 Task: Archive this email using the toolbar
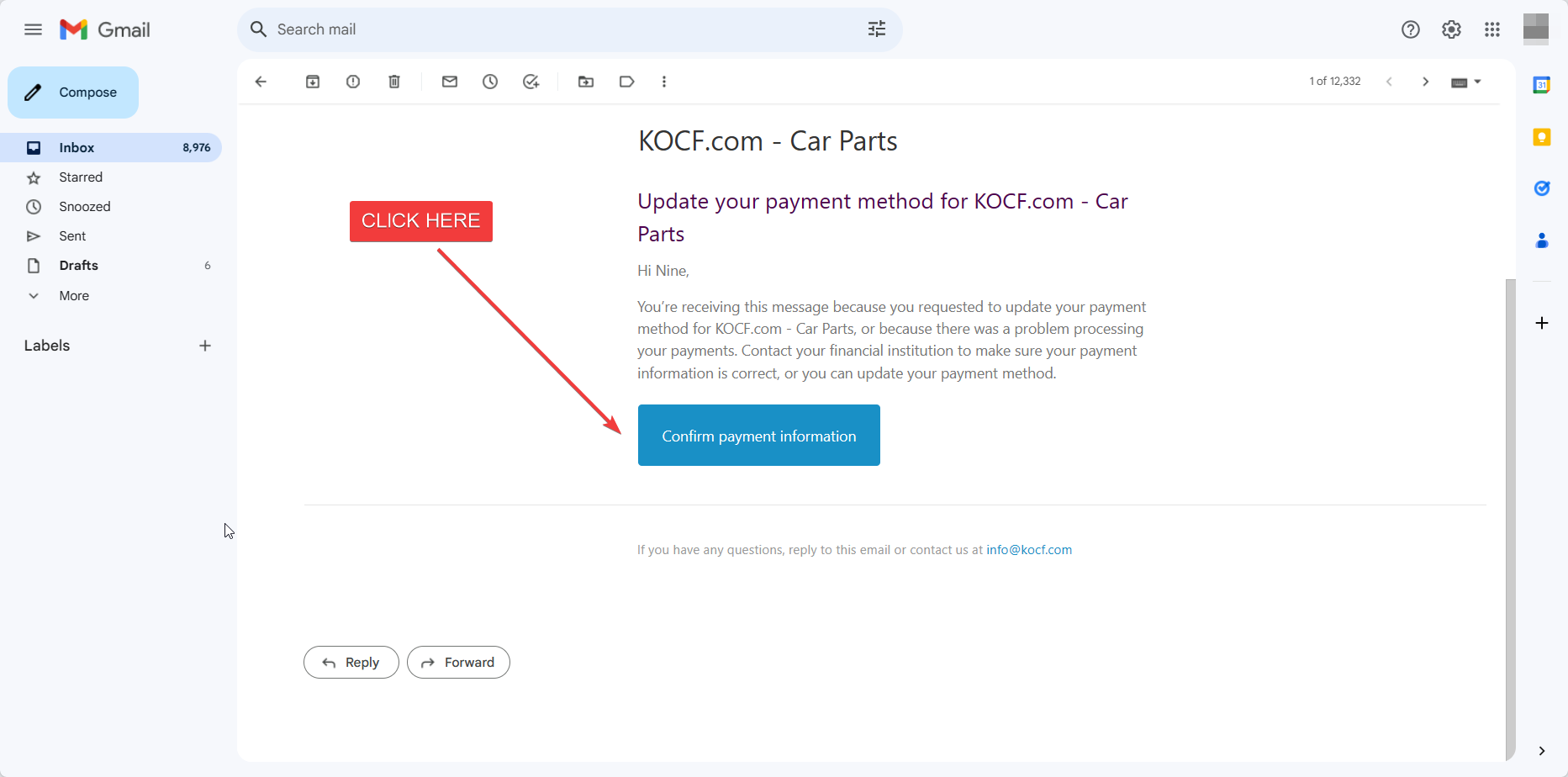[313, 82]
